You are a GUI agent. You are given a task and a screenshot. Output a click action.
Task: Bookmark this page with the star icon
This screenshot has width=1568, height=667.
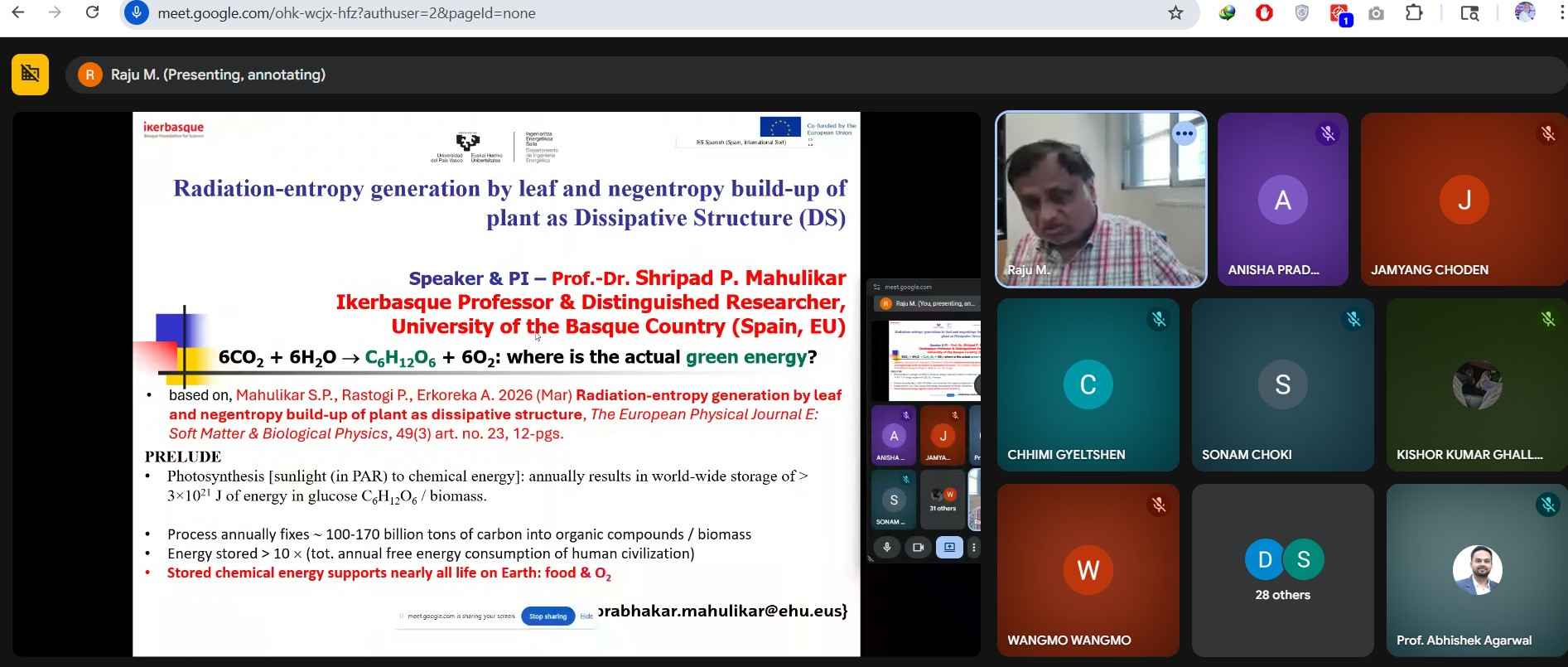(x=1175, y=12)
